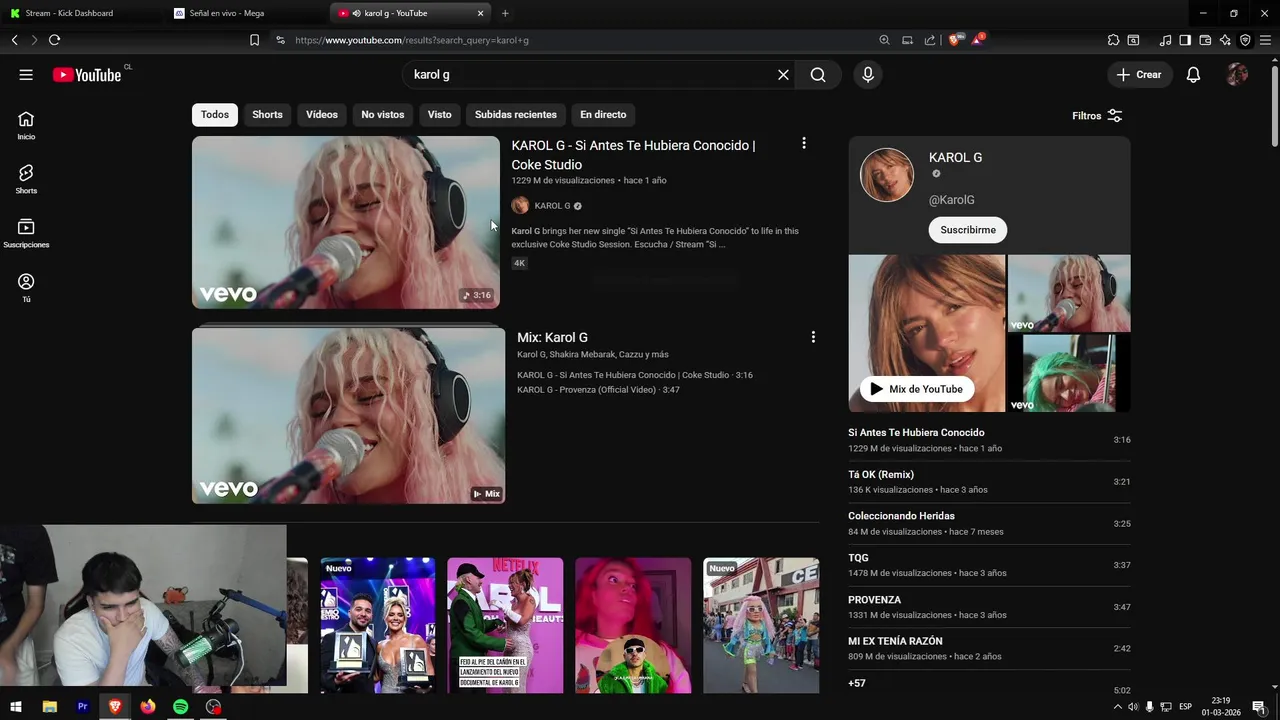
Task: Play Tá OK (Remix) from the list
Action: tap(989, 482)
